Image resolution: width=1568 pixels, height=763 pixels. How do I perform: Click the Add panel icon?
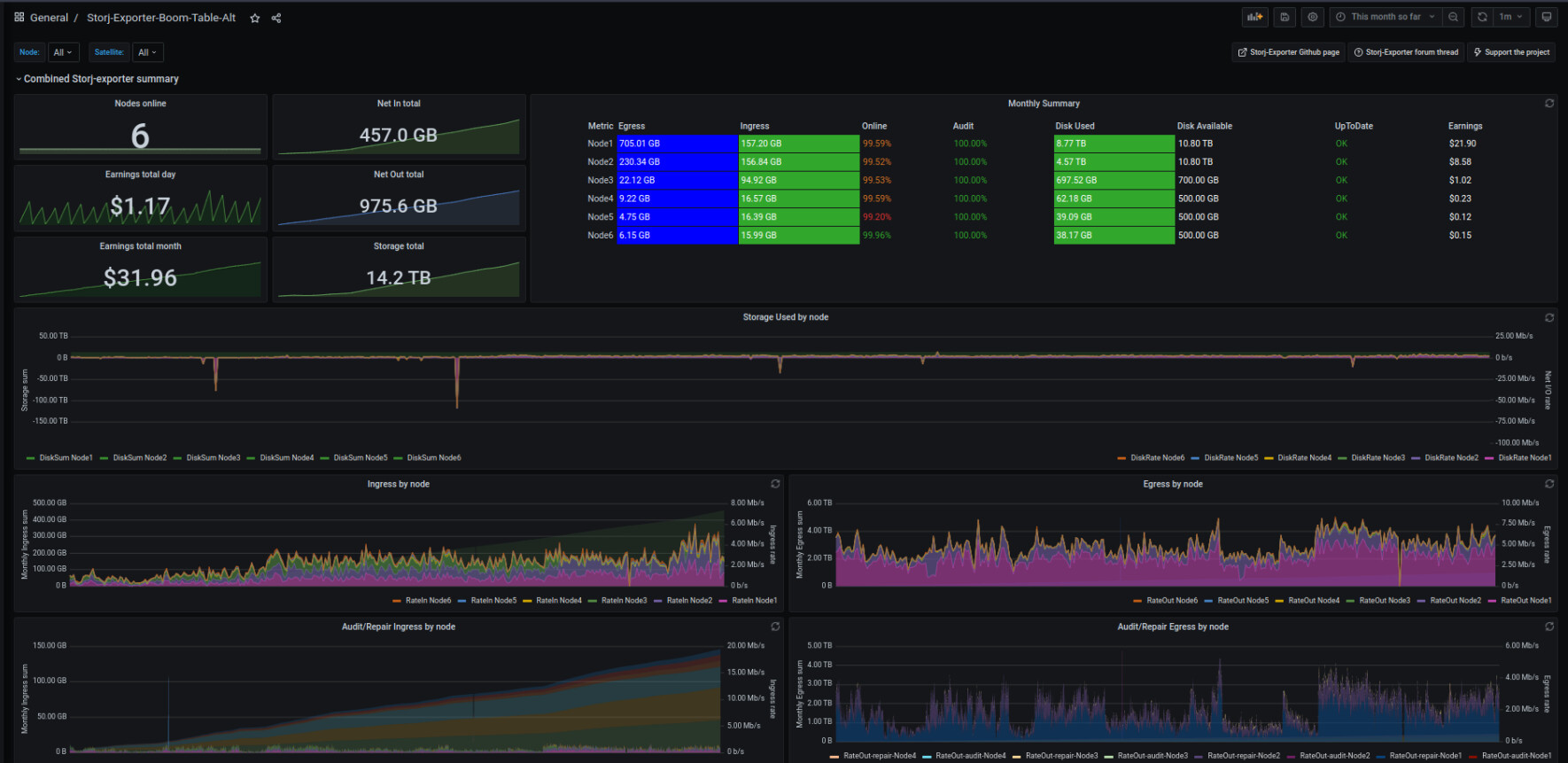tap(1254, 17)
